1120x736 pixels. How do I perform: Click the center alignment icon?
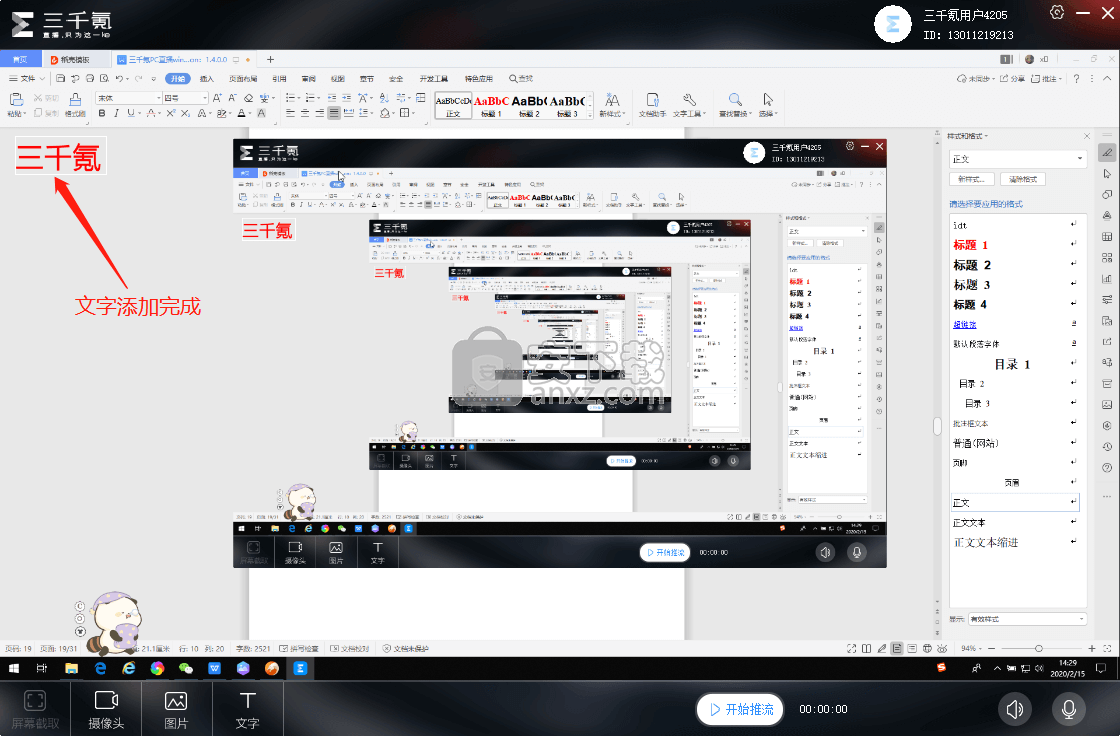tap(305, 113)
